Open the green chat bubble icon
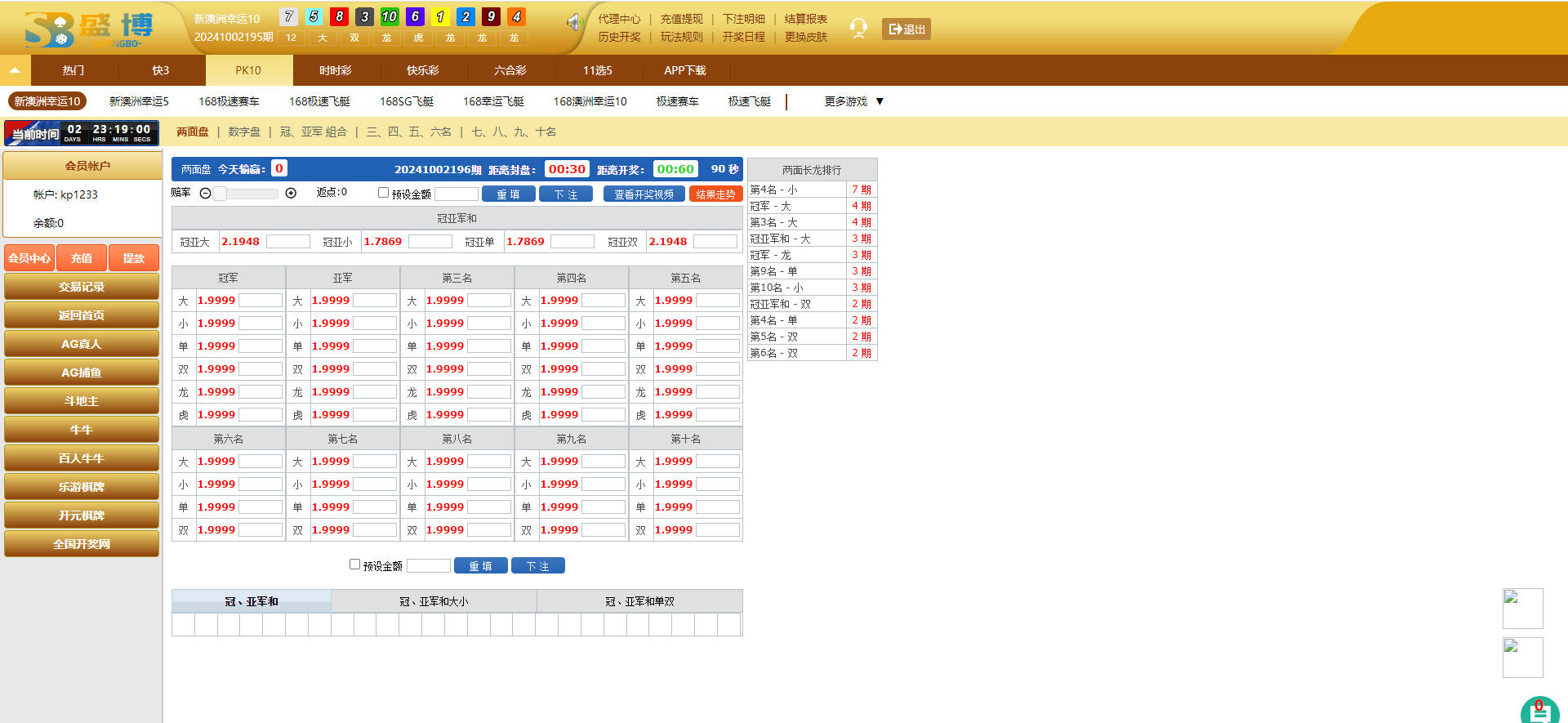This screenshot has width=1568, height=723. pos(1539,710)
